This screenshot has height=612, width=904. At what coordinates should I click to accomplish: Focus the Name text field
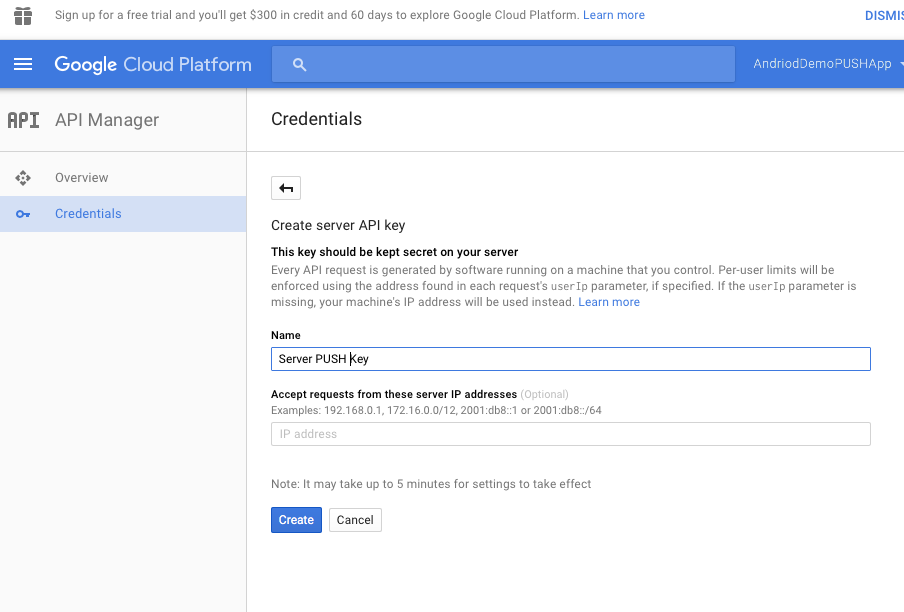[570, 359]
